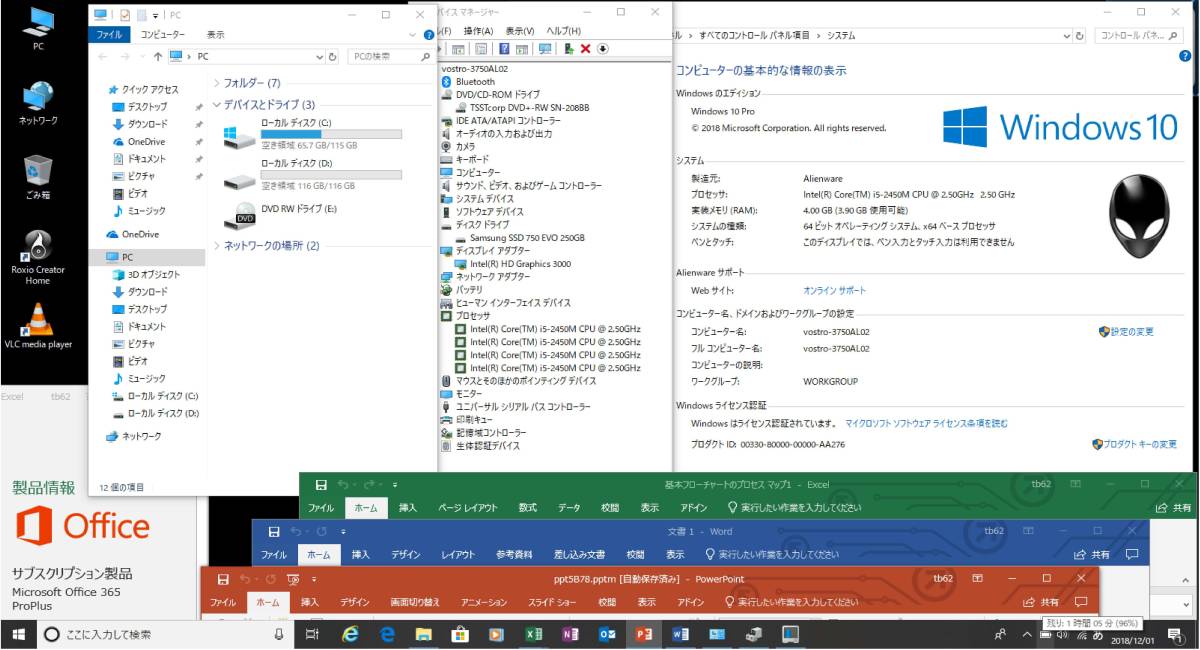Switch to 差し込み文書 tab in Word
Viewport: 1200px width, 650px height.
[579, 555]
